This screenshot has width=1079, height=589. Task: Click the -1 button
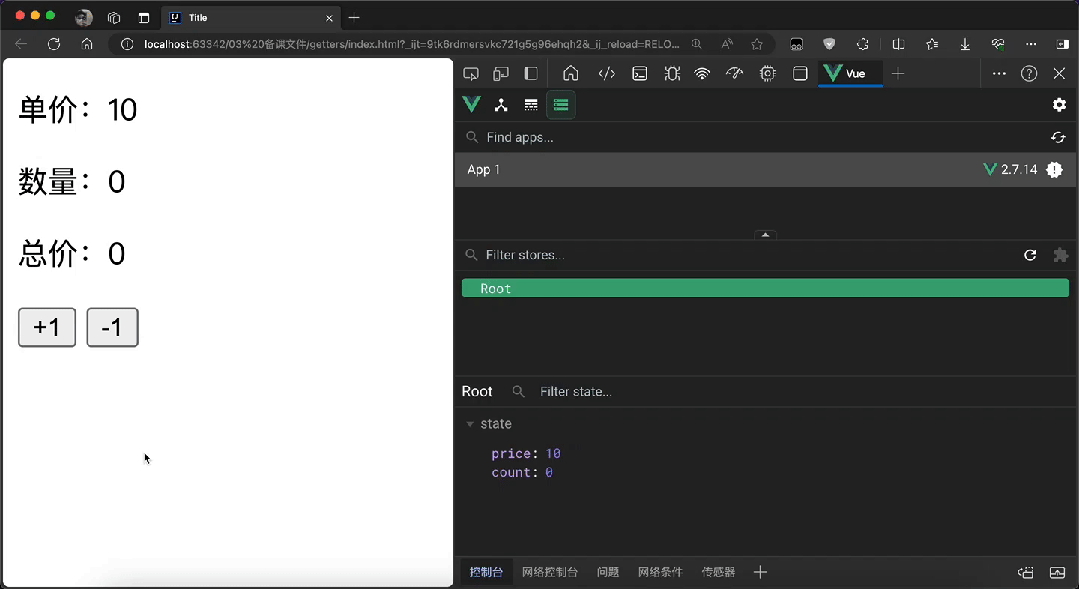tap(112, 328)
